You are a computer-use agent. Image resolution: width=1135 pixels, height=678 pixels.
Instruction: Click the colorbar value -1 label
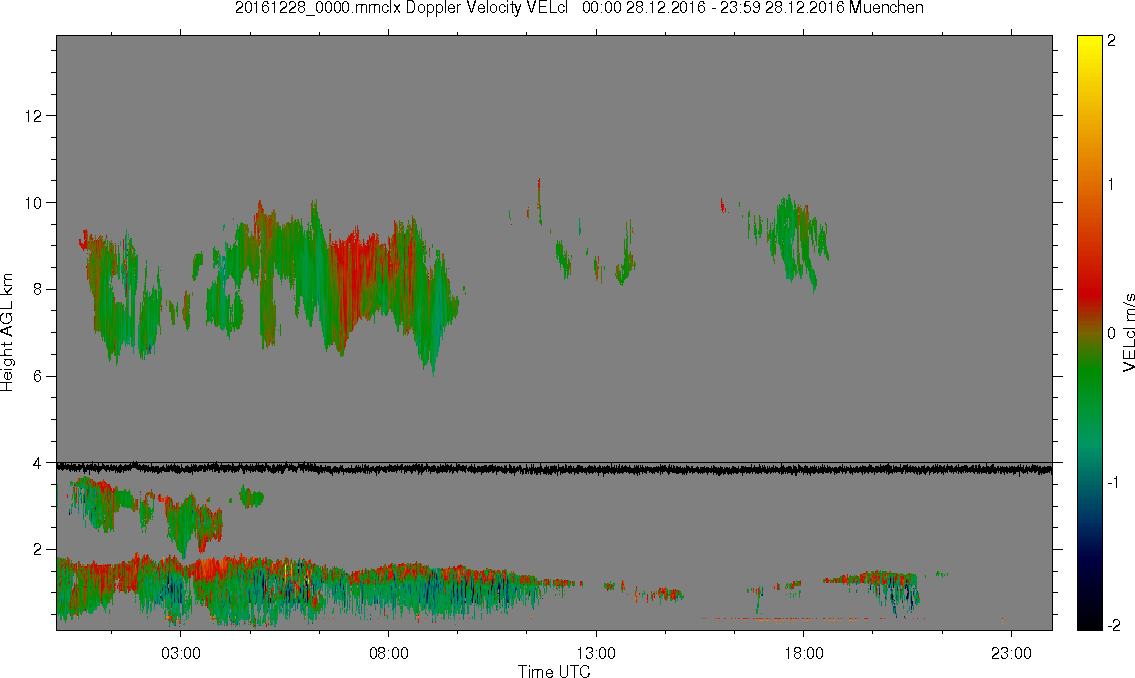coord(1113,483)
